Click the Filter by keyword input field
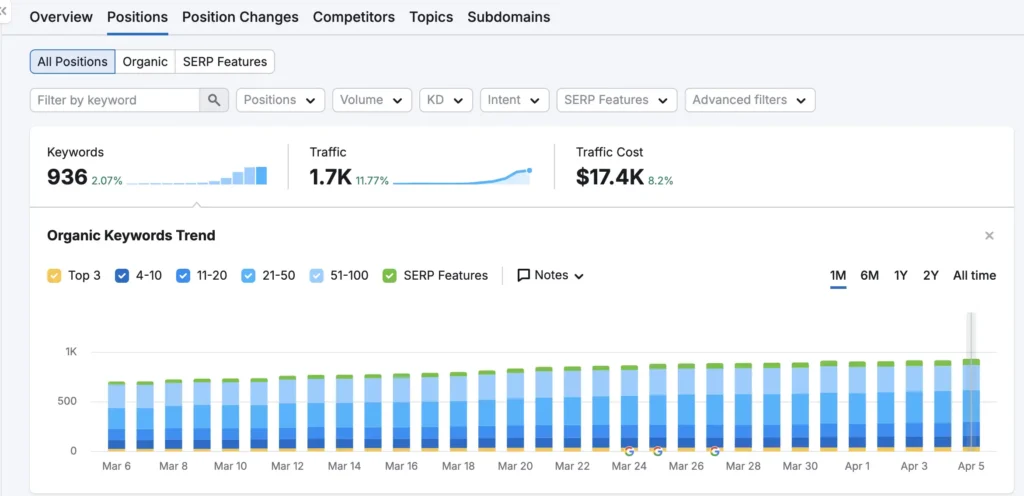Image resolution: width=1024 pixels, height=496 pixels. click(115, 100)
